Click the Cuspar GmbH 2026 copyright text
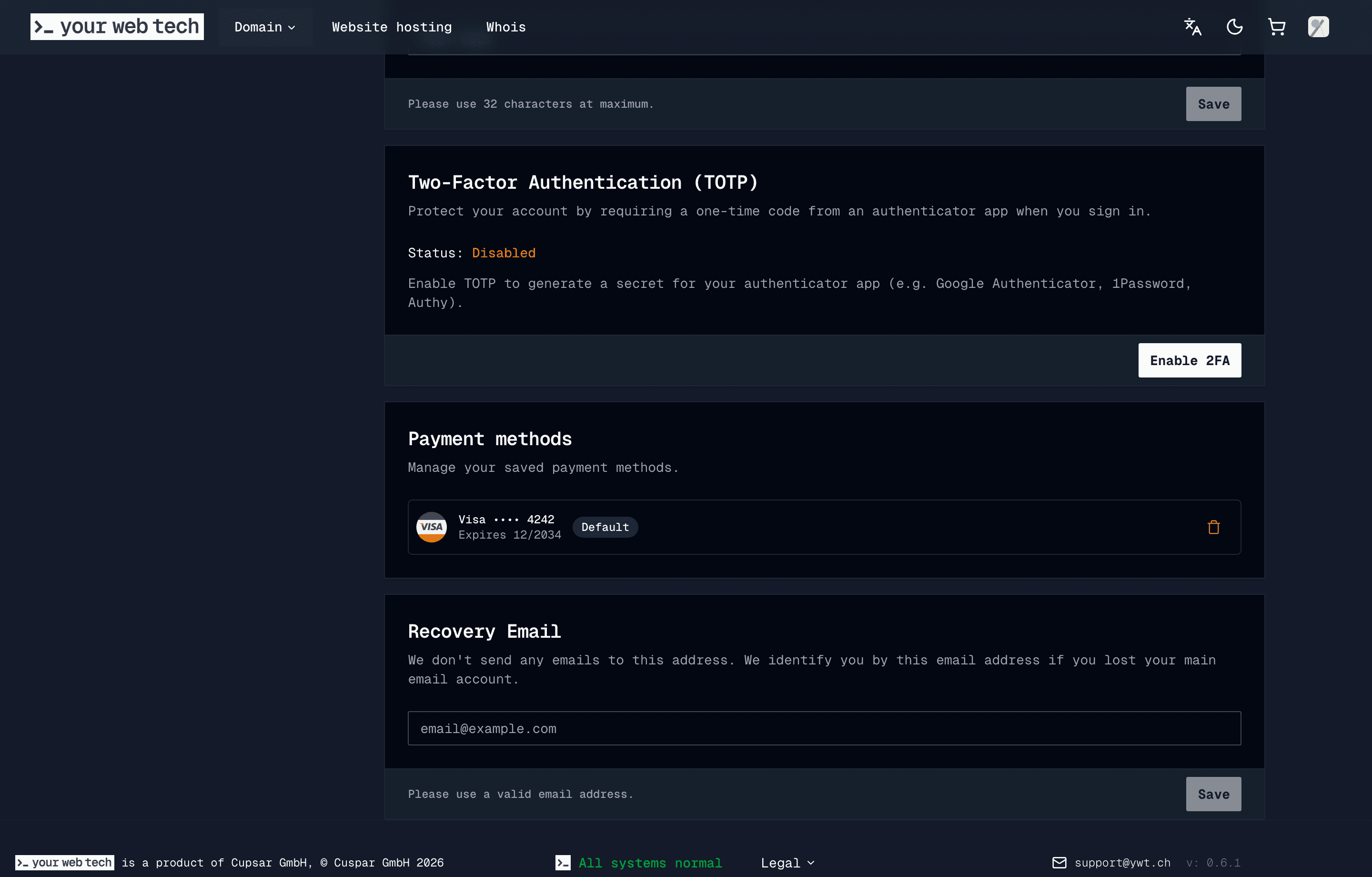 tap(382, 863)
